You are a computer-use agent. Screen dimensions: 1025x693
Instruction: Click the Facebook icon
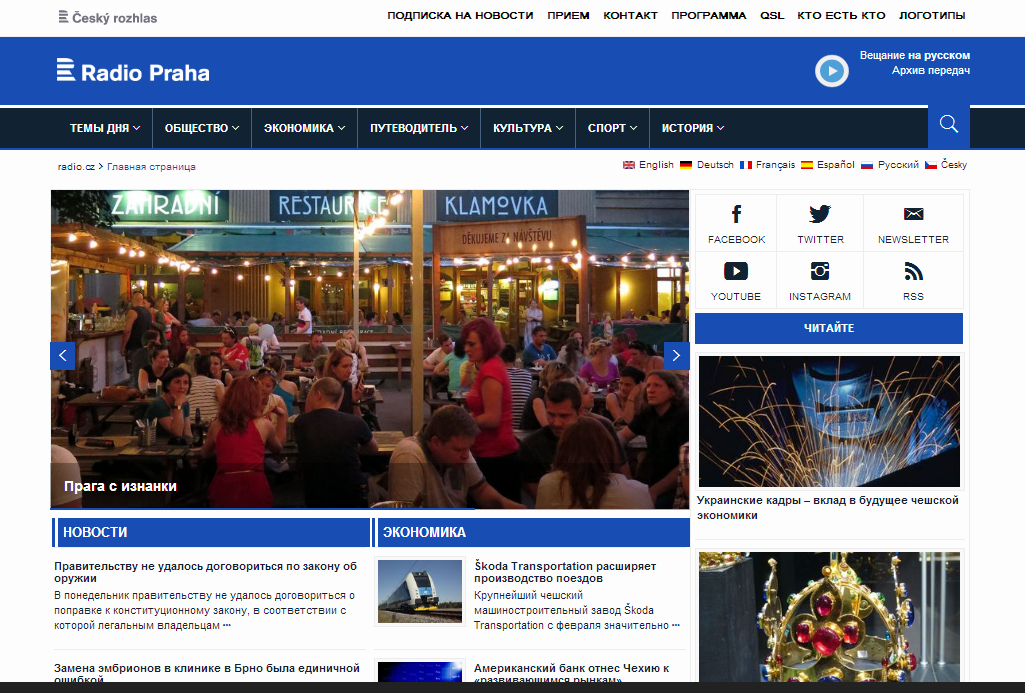pos(736,214)
